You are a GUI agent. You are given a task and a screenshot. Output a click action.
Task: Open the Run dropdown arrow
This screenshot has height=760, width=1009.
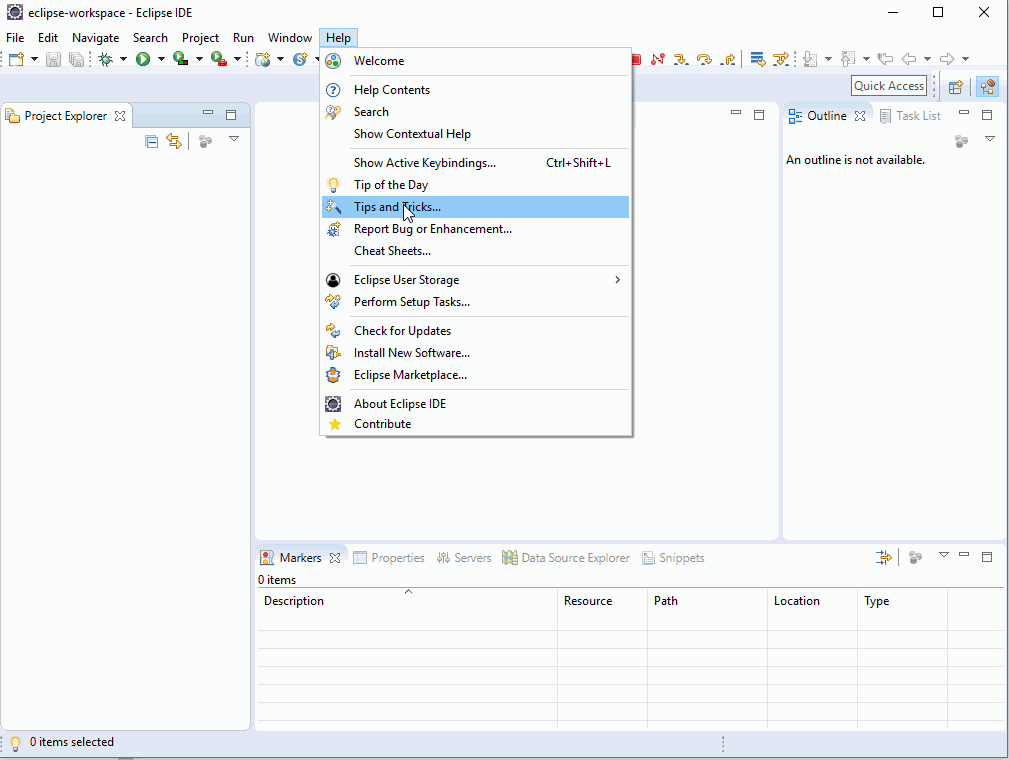click(x=161, y=59)
